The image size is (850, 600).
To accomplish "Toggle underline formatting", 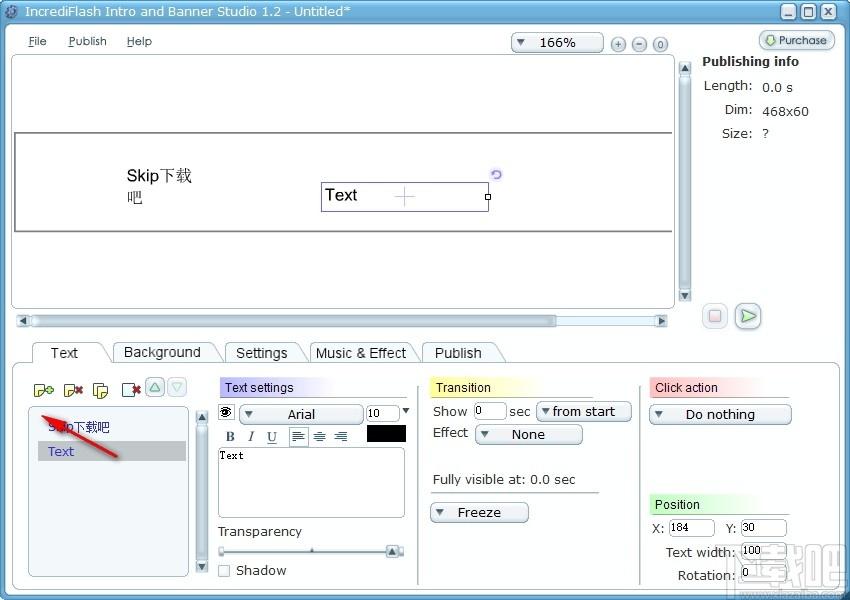I will pos(272,437).
